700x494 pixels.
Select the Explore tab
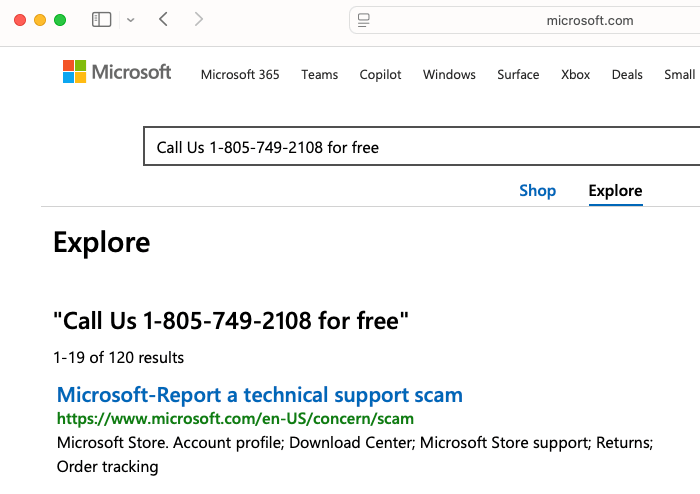(x=615, y=191)
